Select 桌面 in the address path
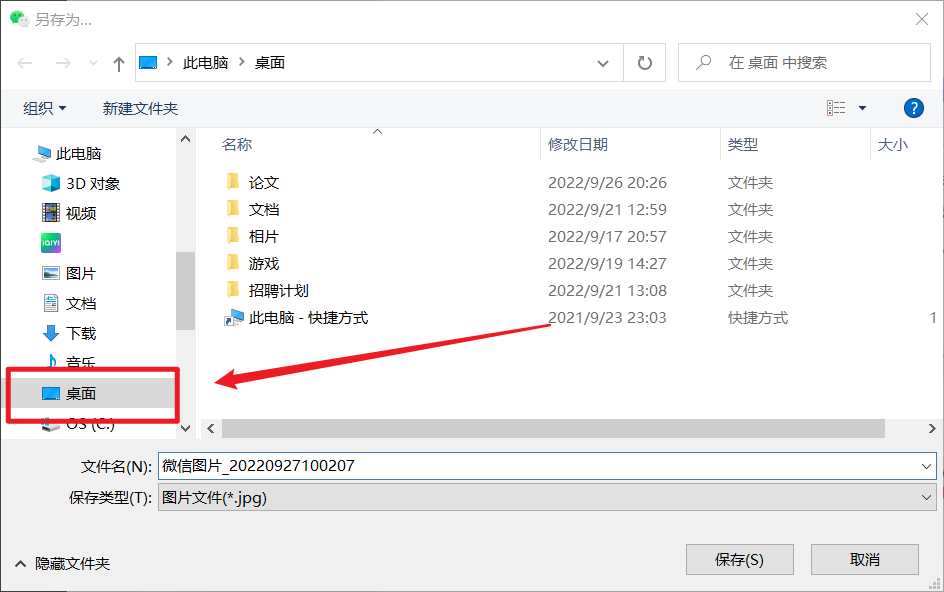Screen dimensions: 944x592 pyautogui.click(x=269, y=63)
